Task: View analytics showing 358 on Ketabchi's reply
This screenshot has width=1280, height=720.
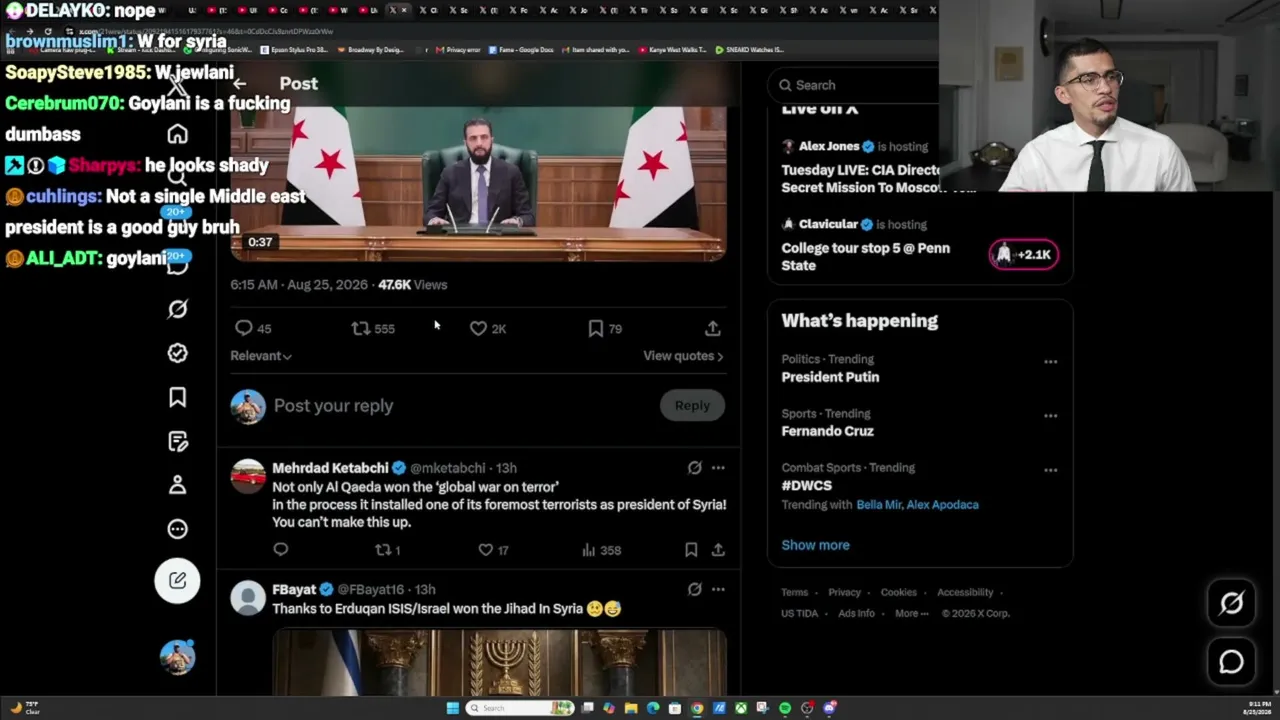Action: tap(601, 550)
